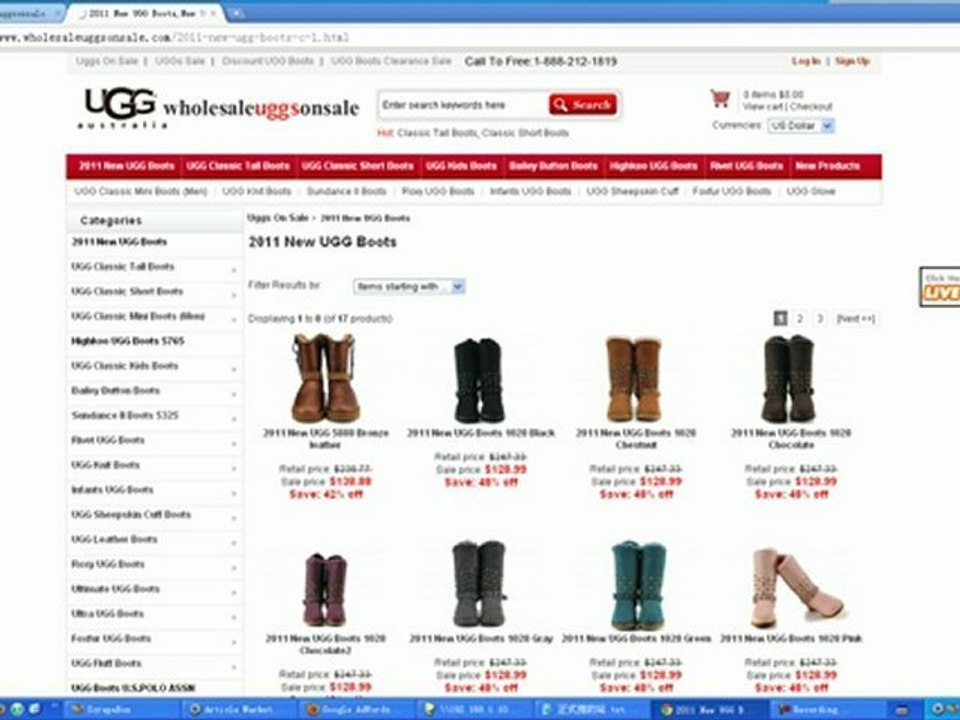Viewport: 960px width, 720px height.
Task: Expand arrow beside UGG Knit Boots category
Action: point(234,468)
